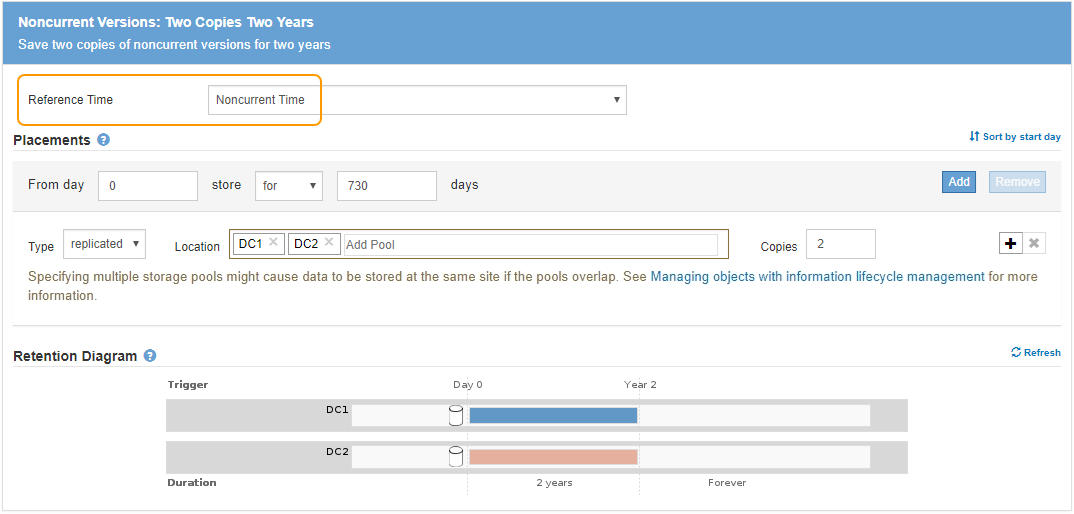
Task: Click the Placements help question icon
Action: pyautogui.click(x=104, y=141)
